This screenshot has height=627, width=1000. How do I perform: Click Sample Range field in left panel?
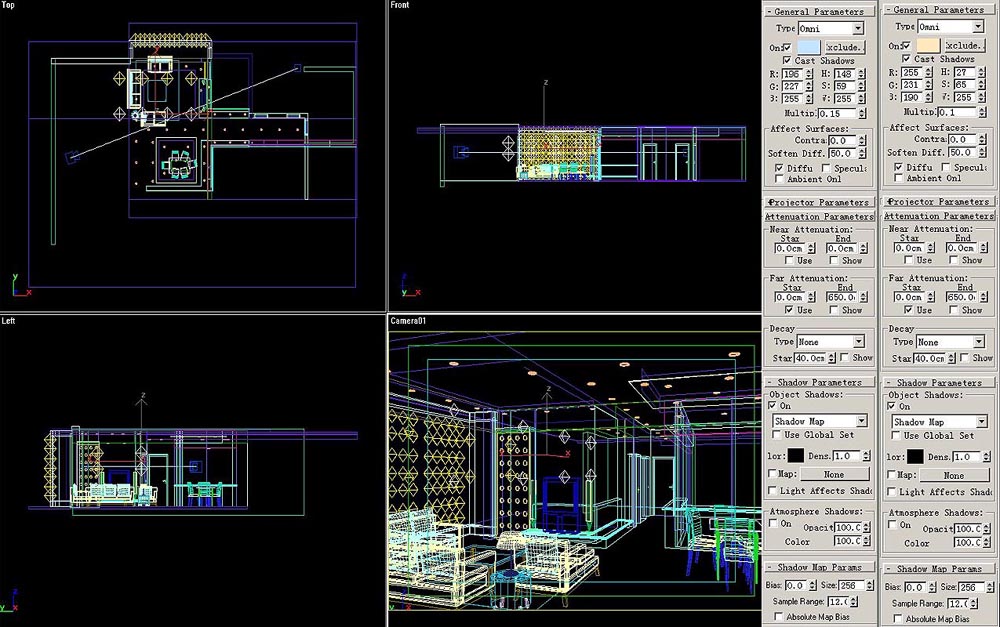tap(837, 601)
